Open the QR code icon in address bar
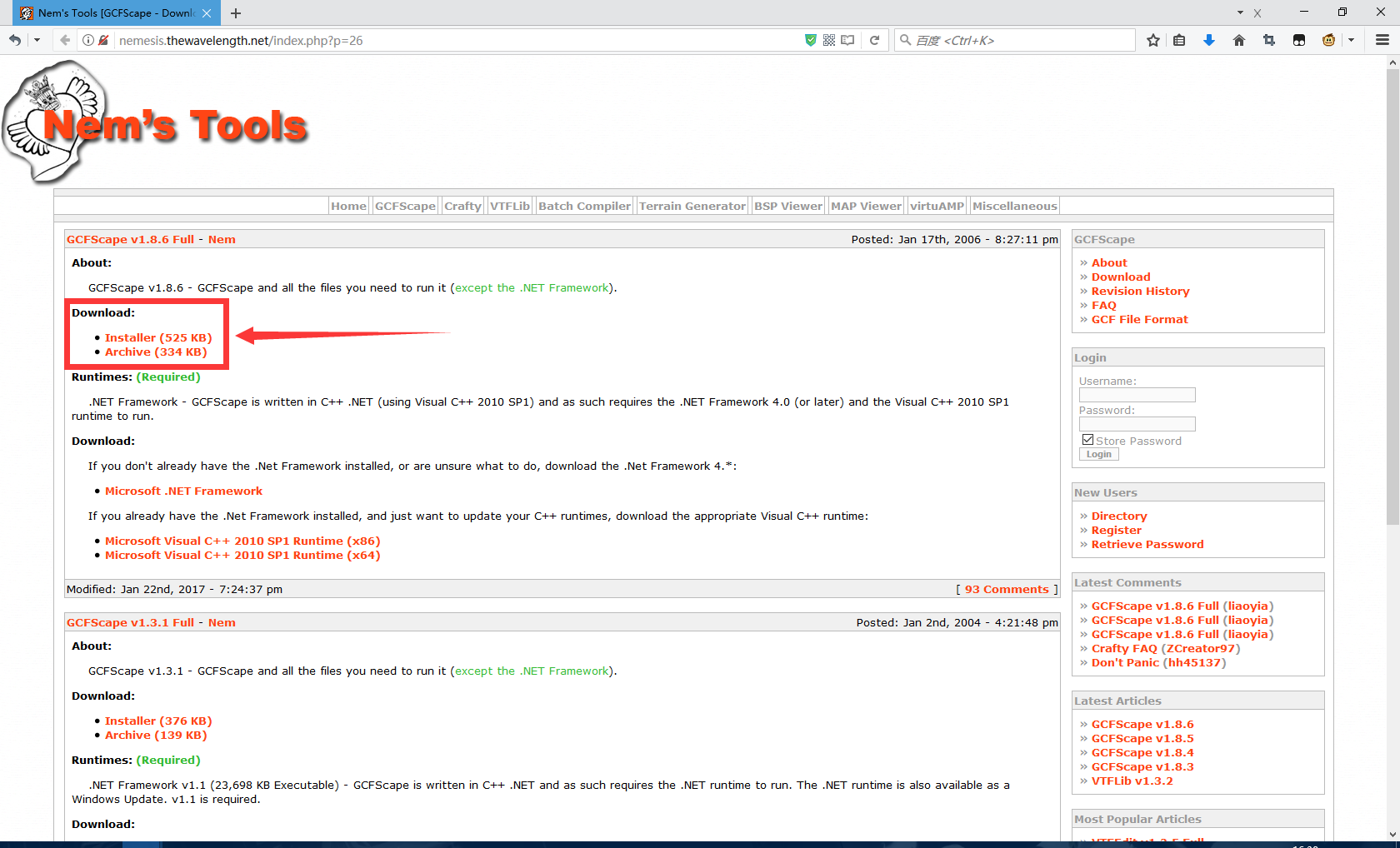 [829, 40]
